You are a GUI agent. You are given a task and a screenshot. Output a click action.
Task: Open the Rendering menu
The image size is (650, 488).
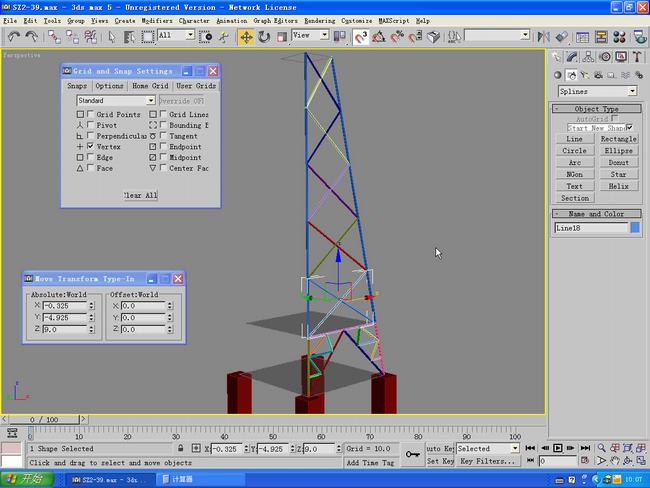[x=320, y=21]
